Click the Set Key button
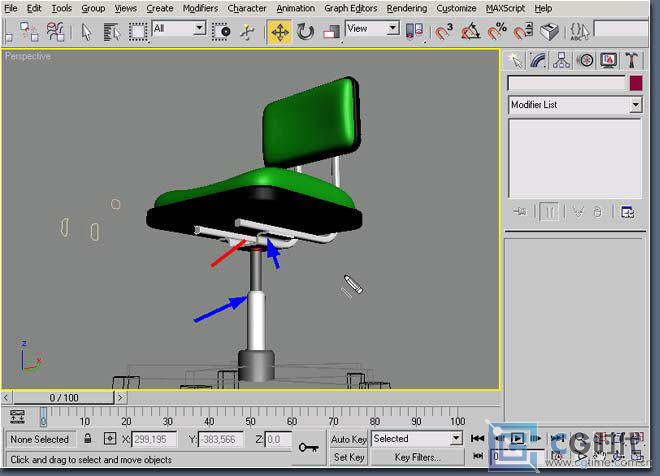660x476 pixels. click(x=349, y=457)
